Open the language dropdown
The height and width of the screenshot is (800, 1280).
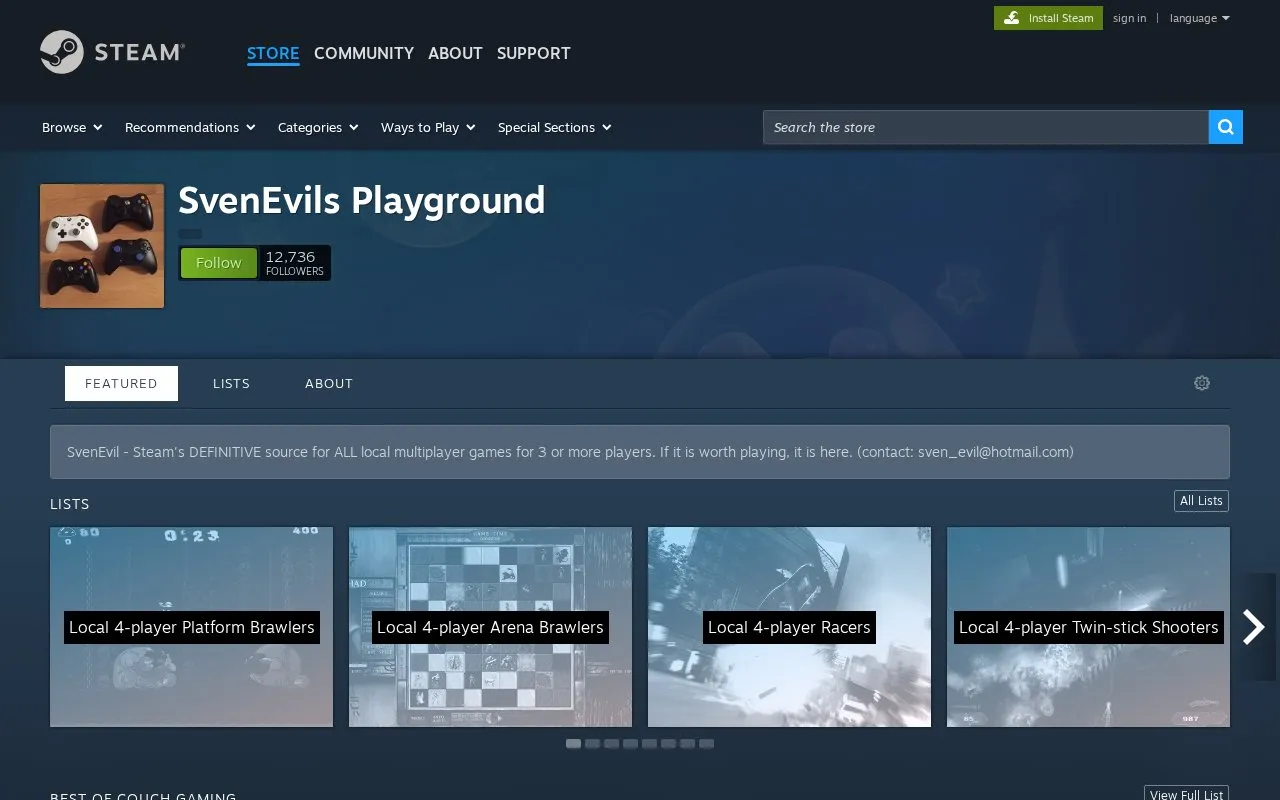[1200, 18]
